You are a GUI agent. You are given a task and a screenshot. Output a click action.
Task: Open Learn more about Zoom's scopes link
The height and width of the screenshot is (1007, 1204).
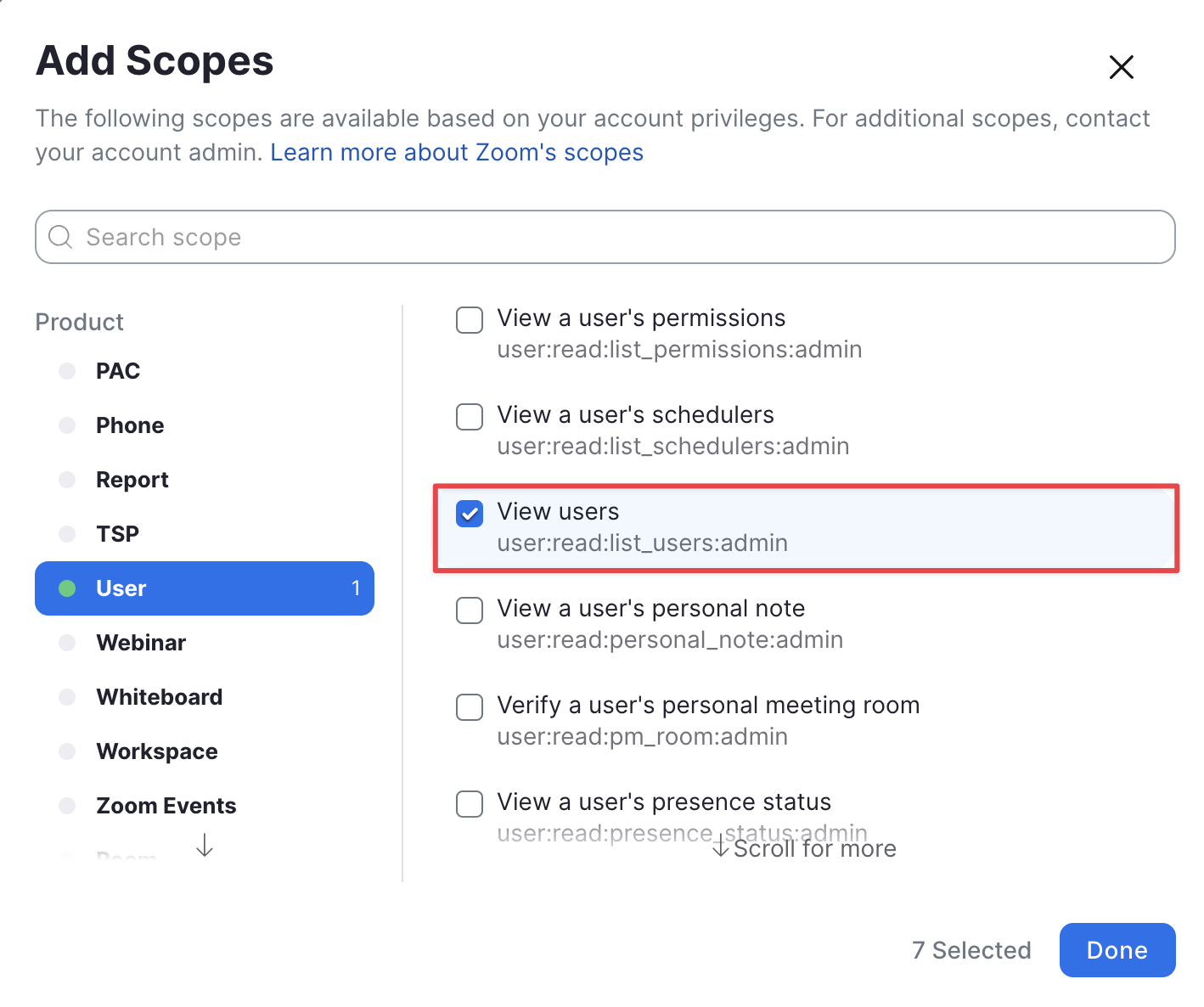[457, 153]
